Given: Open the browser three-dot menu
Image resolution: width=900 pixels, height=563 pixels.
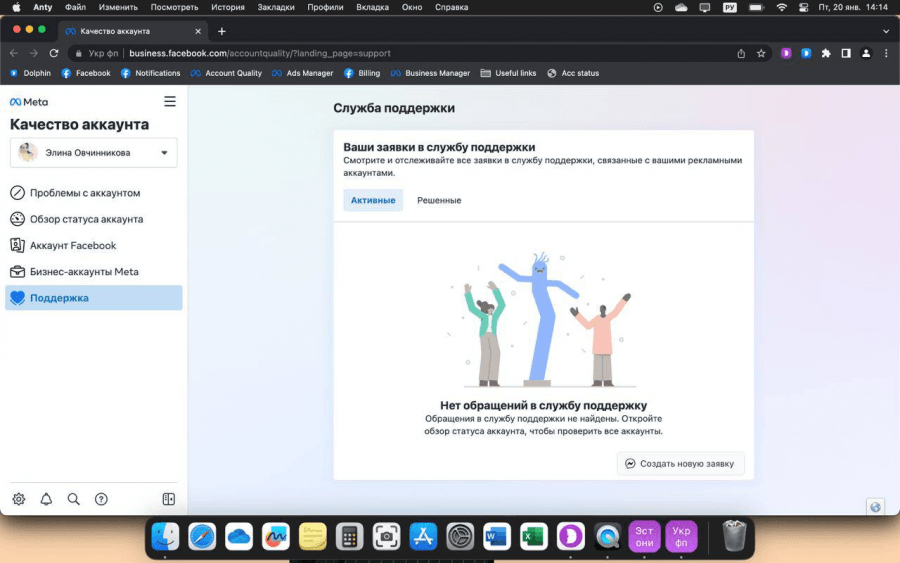Looking at the screenshot, I should 886,53.
